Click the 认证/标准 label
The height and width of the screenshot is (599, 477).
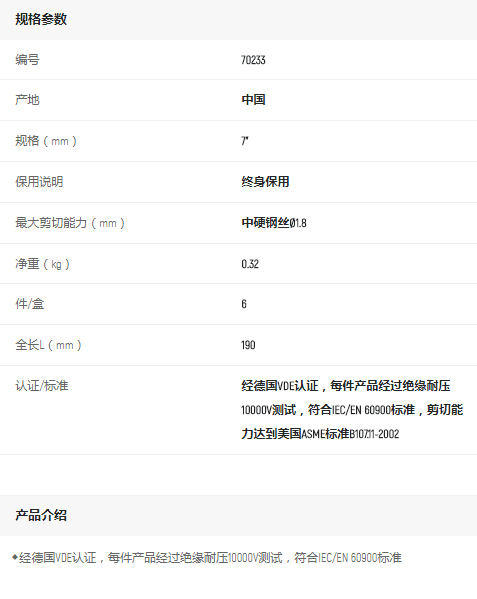pyautogui.click(x=42, y=386)
